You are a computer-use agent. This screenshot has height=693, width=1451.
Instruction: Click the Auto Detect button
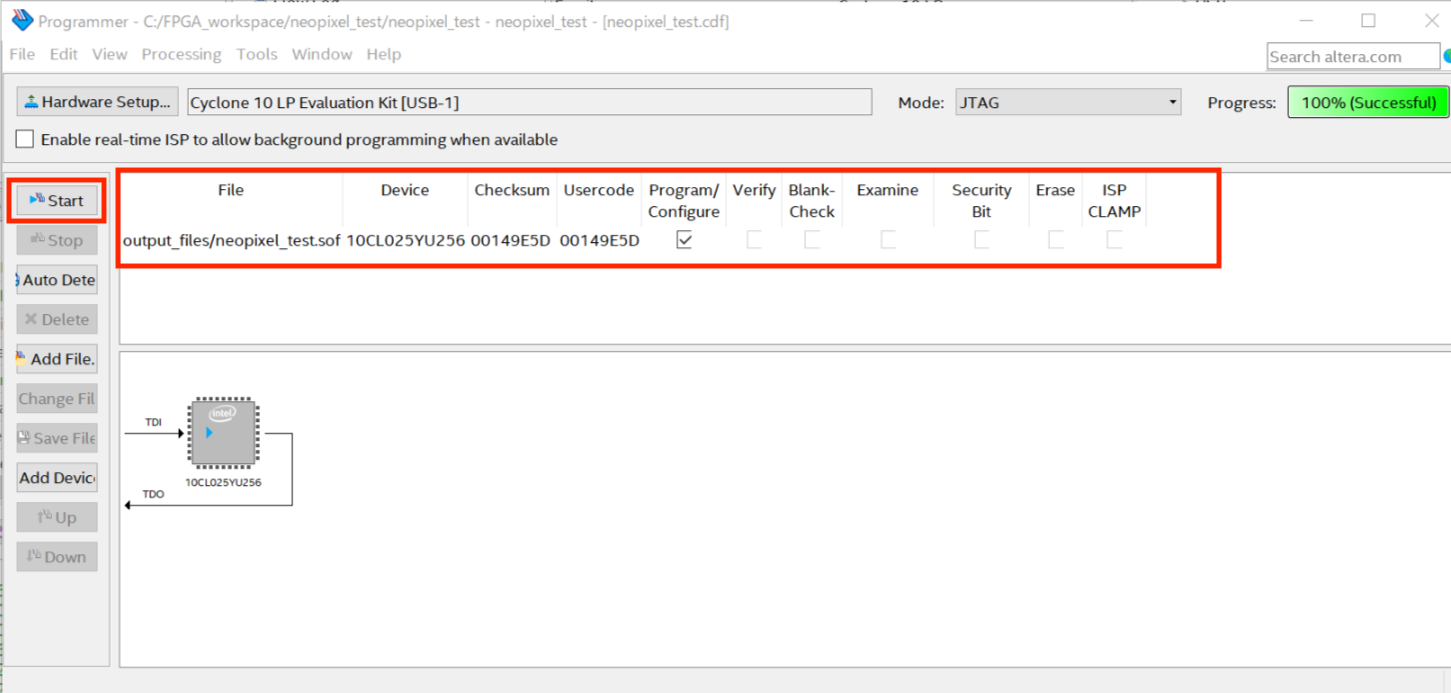[57, 280]
